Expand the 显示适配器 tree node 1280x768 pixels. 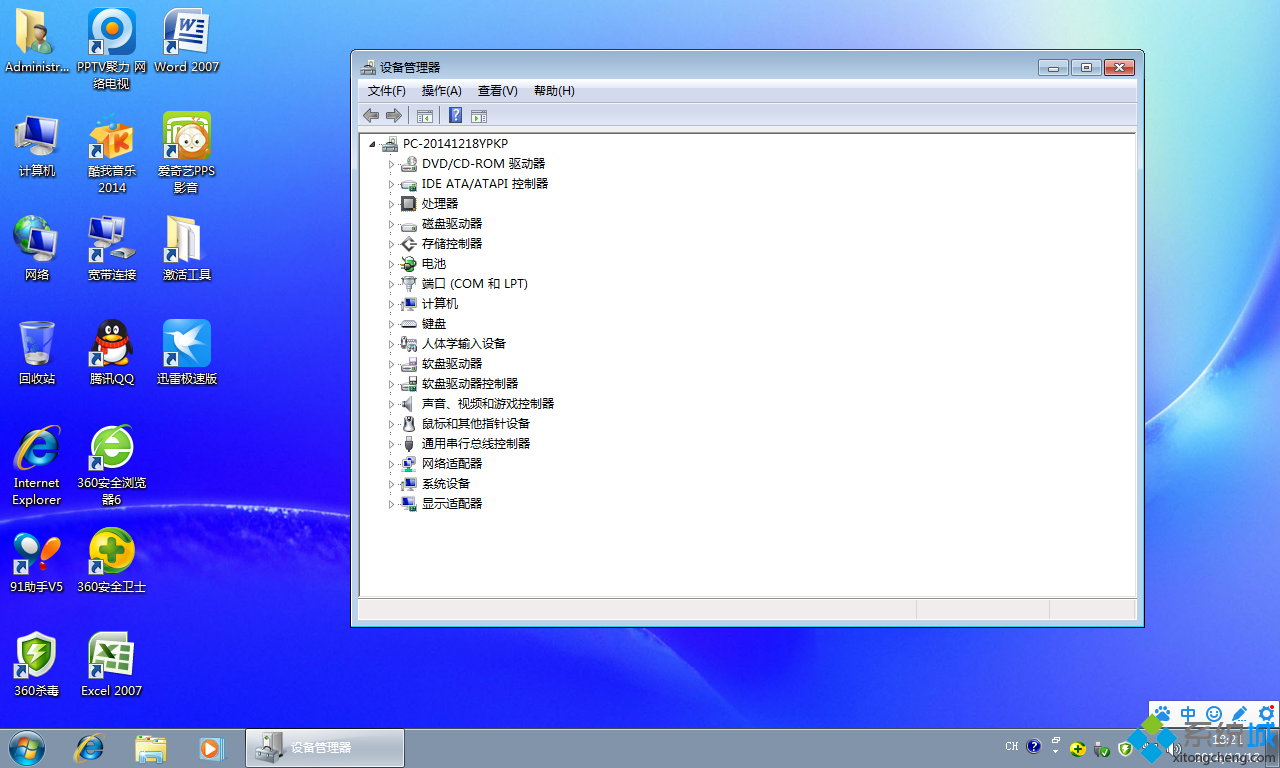click(x=392, y=504)
